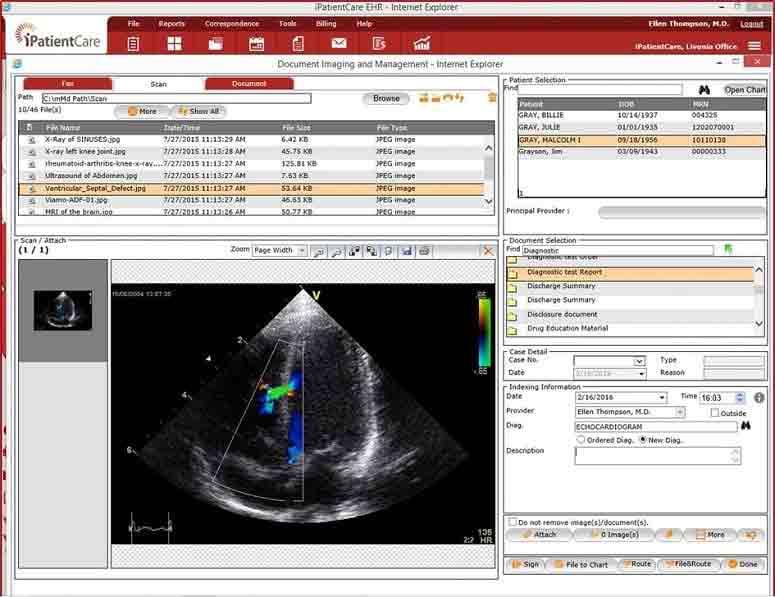Viewport: 775px width, 597px height.
Task: Click the binoculars icon next to Diag. field
Action: (x=746, y=426)
